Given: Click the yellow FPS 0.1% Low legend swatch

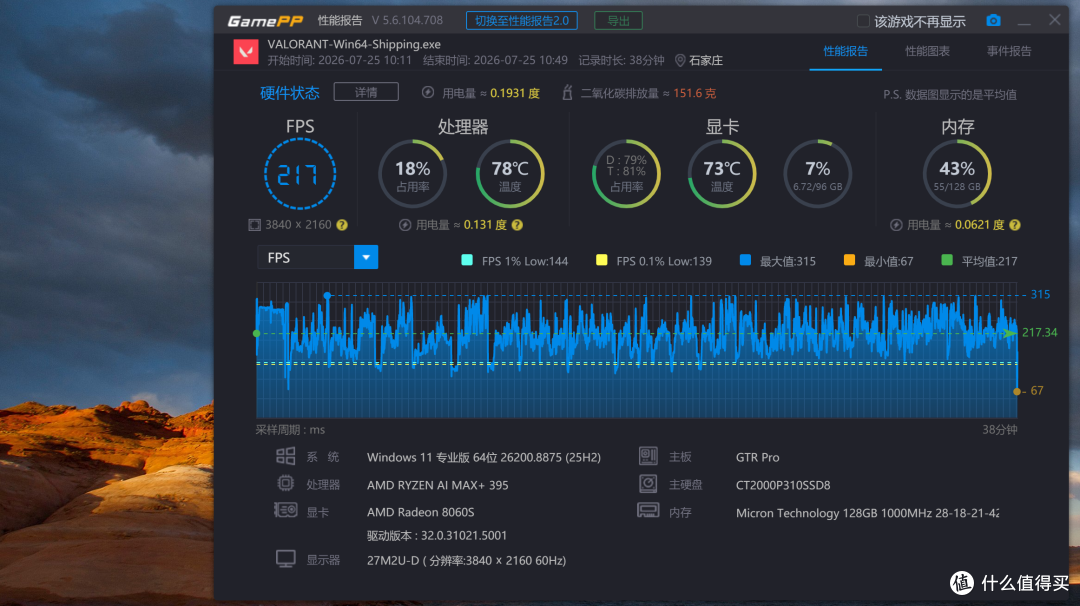Looking at the screenshot, I should tap(601, 260).
